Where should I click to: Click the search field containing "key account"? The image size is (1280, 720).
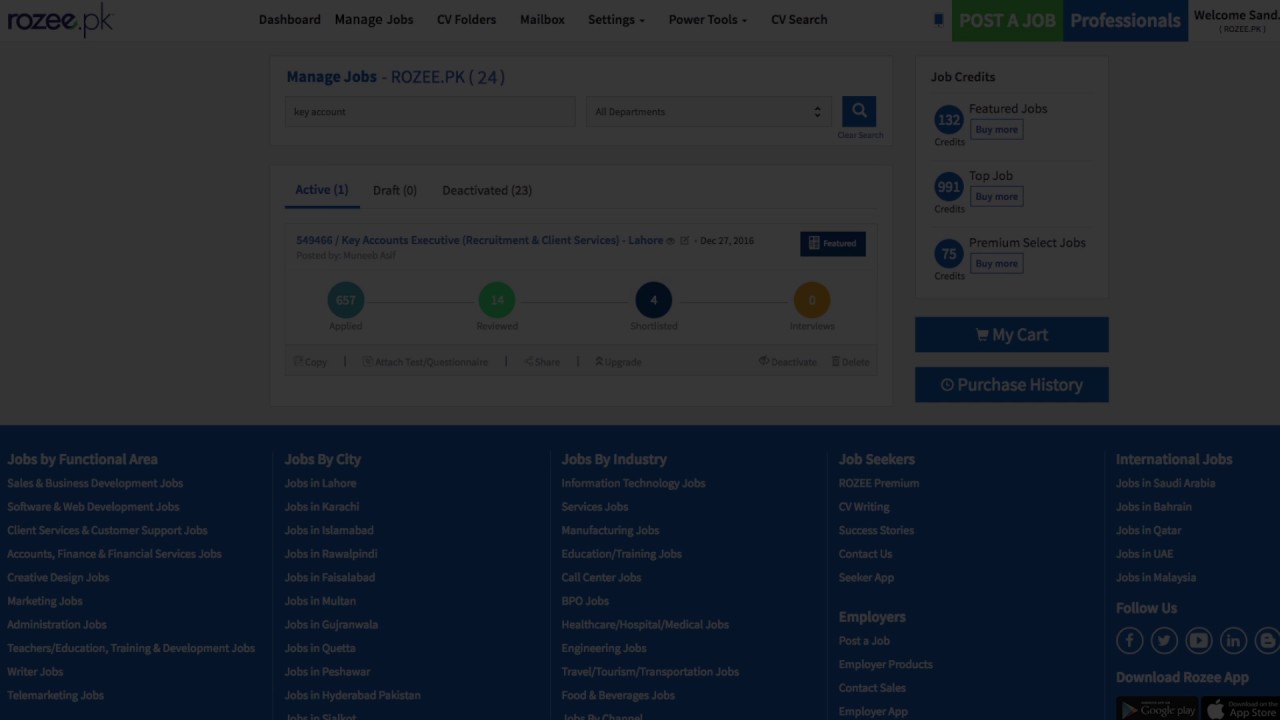430,112
